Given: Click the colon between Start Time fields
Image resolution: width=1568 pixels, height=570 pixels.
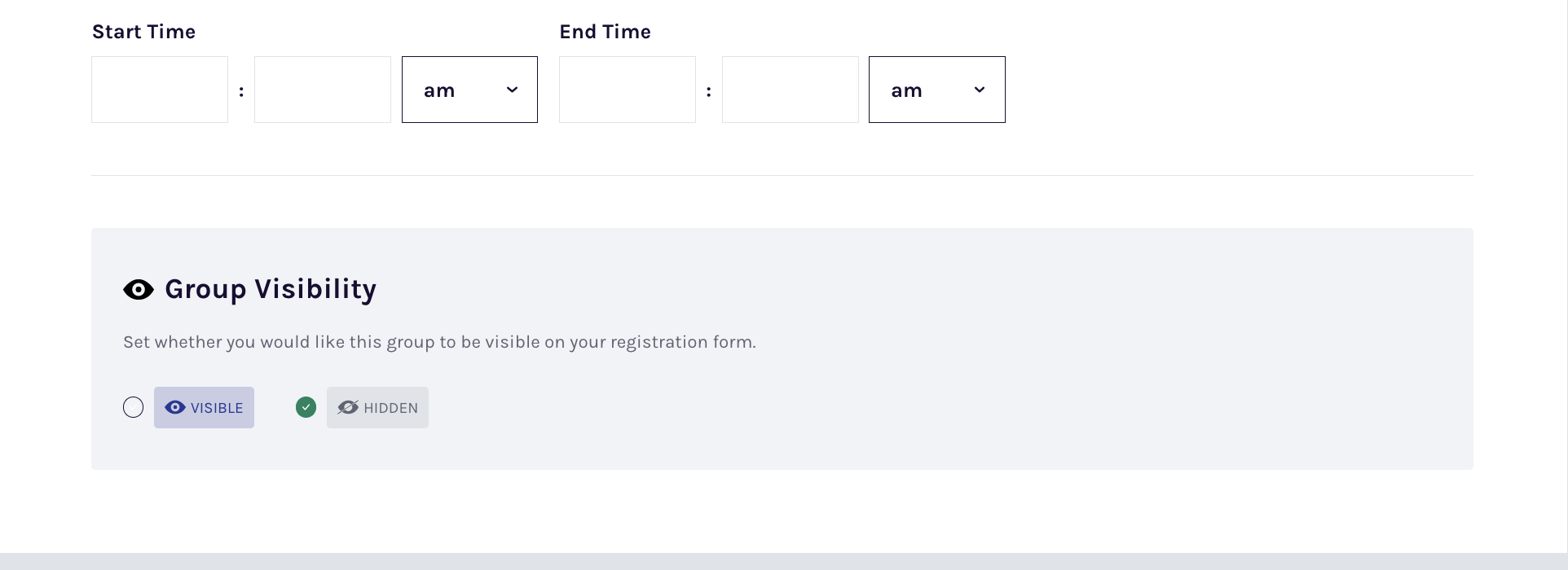Looking at the screenshot, I should [241, 91].
